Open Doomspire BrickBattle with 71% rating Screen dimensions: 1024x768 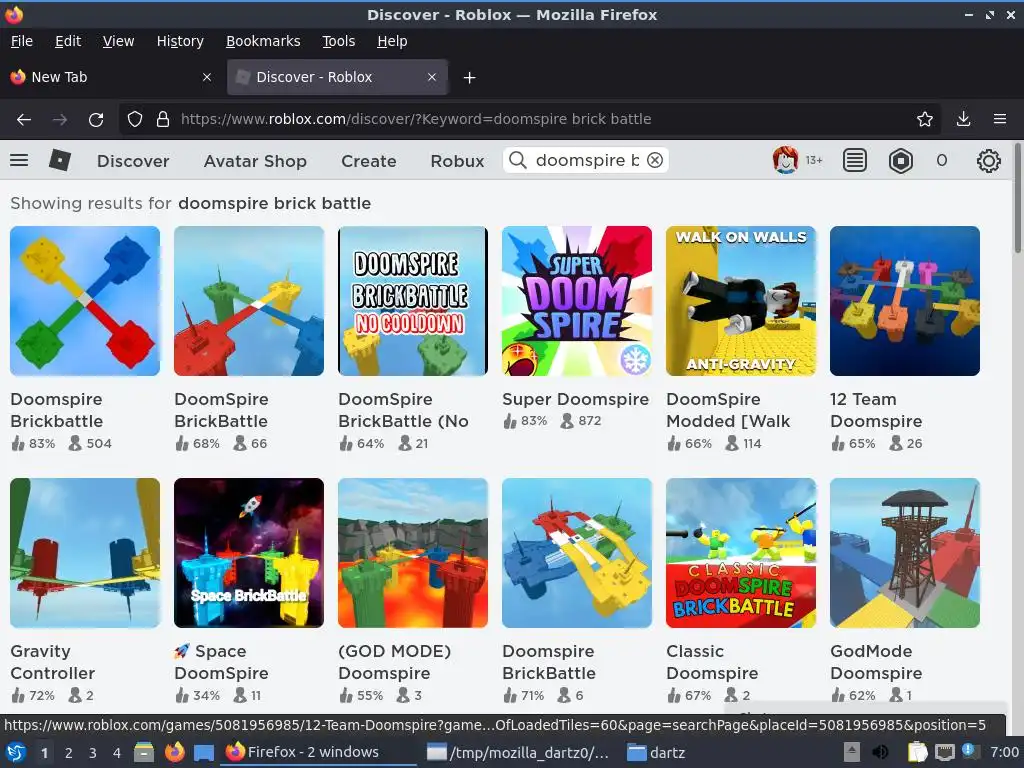[x=577, y=553]
